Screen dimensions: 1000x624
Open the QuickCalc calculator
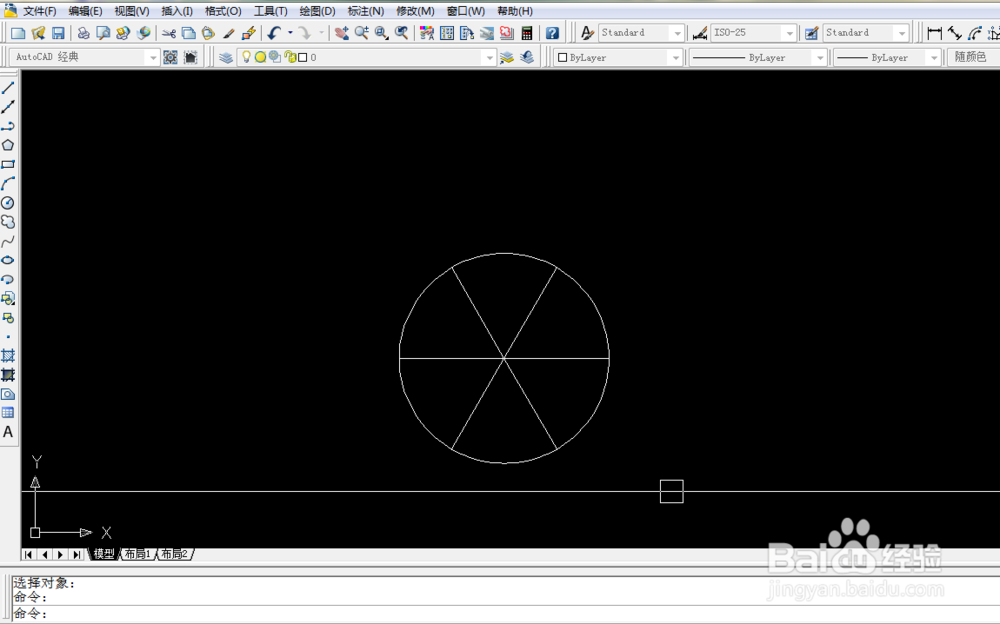[527, 33]
